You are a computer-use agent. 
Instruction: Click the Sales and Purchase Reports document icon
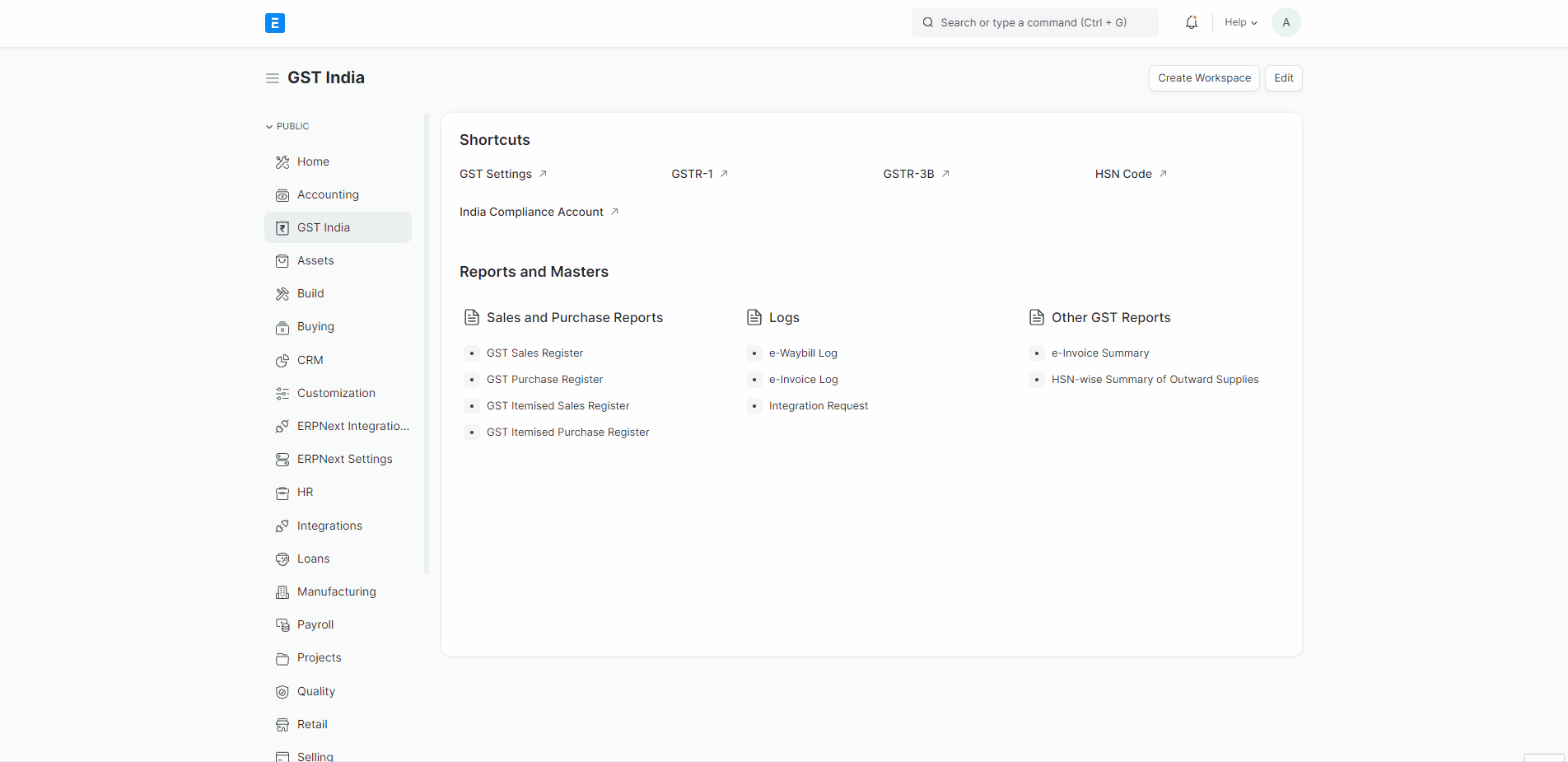(472, 317)
